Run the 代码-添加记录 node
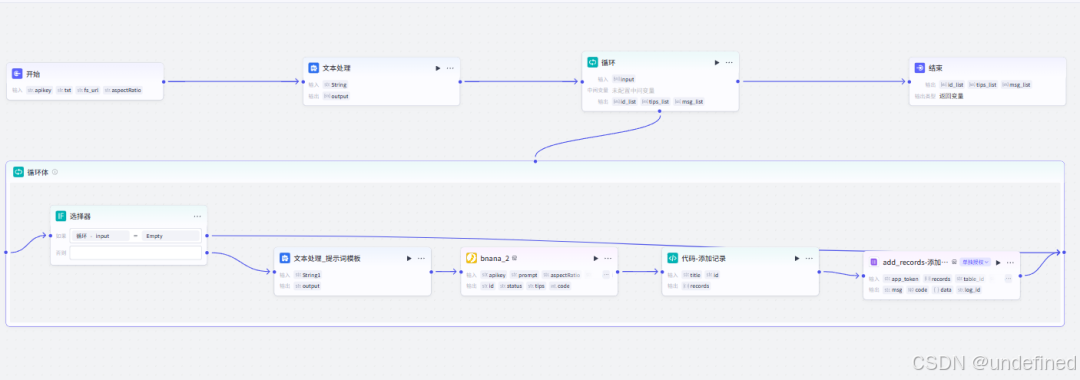The image size is (1080, 380). (796, 258)
